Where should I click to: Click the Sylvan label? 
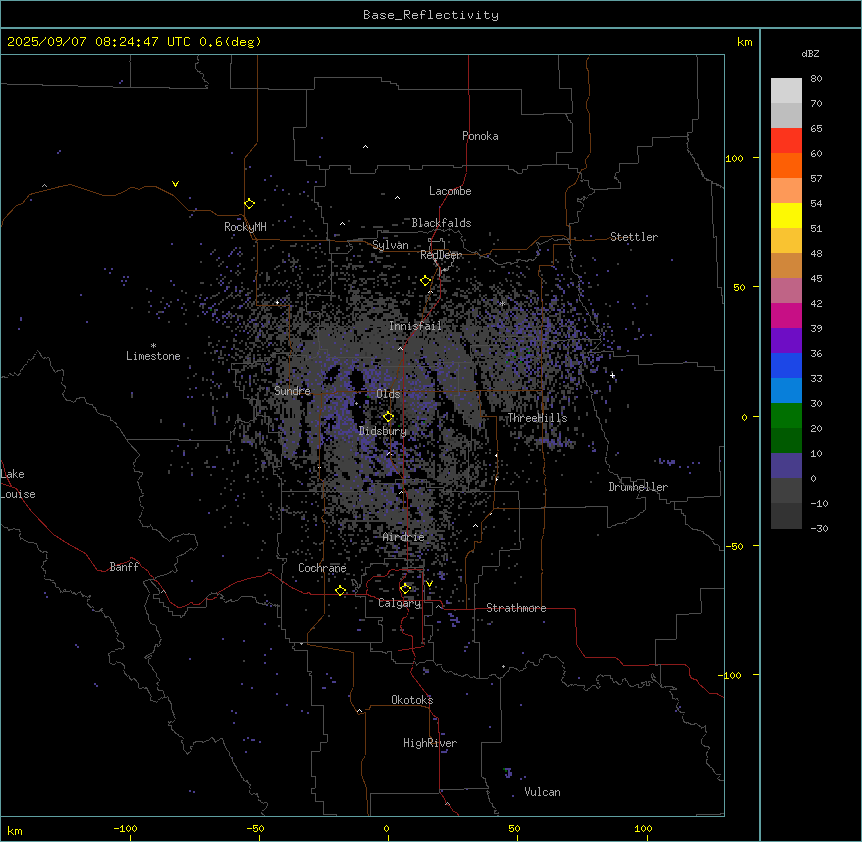pos(390,245)
